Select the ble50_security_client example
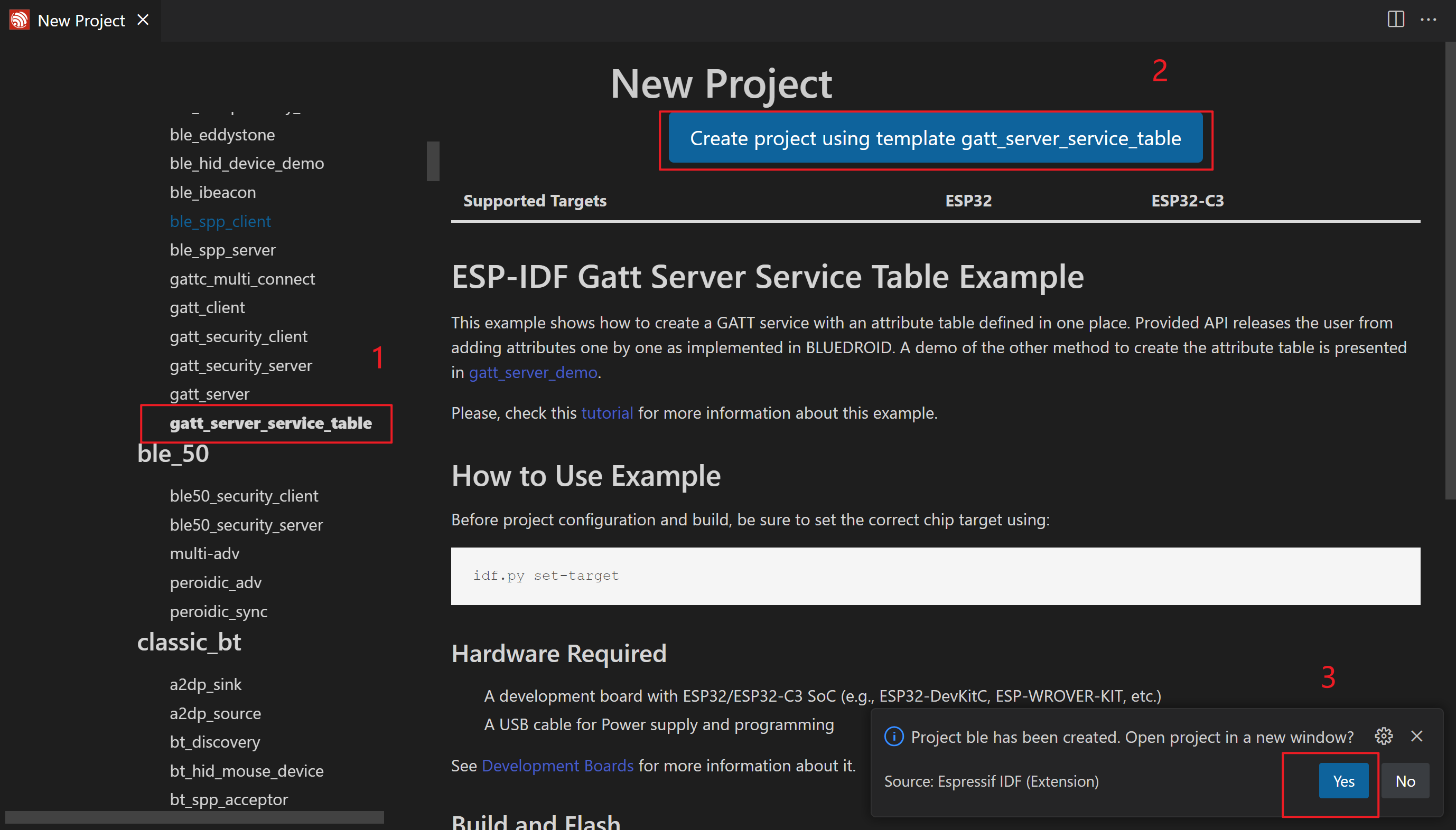 [244, 496]
